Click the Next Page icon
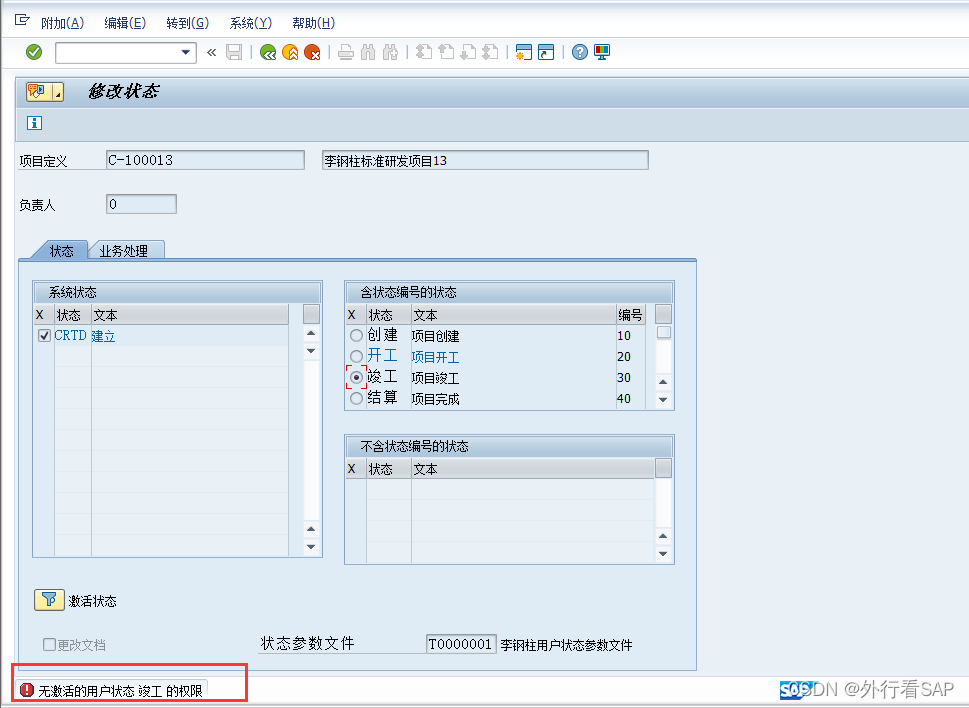This screenshot has height=708, width=969. (x=468, y=53)
